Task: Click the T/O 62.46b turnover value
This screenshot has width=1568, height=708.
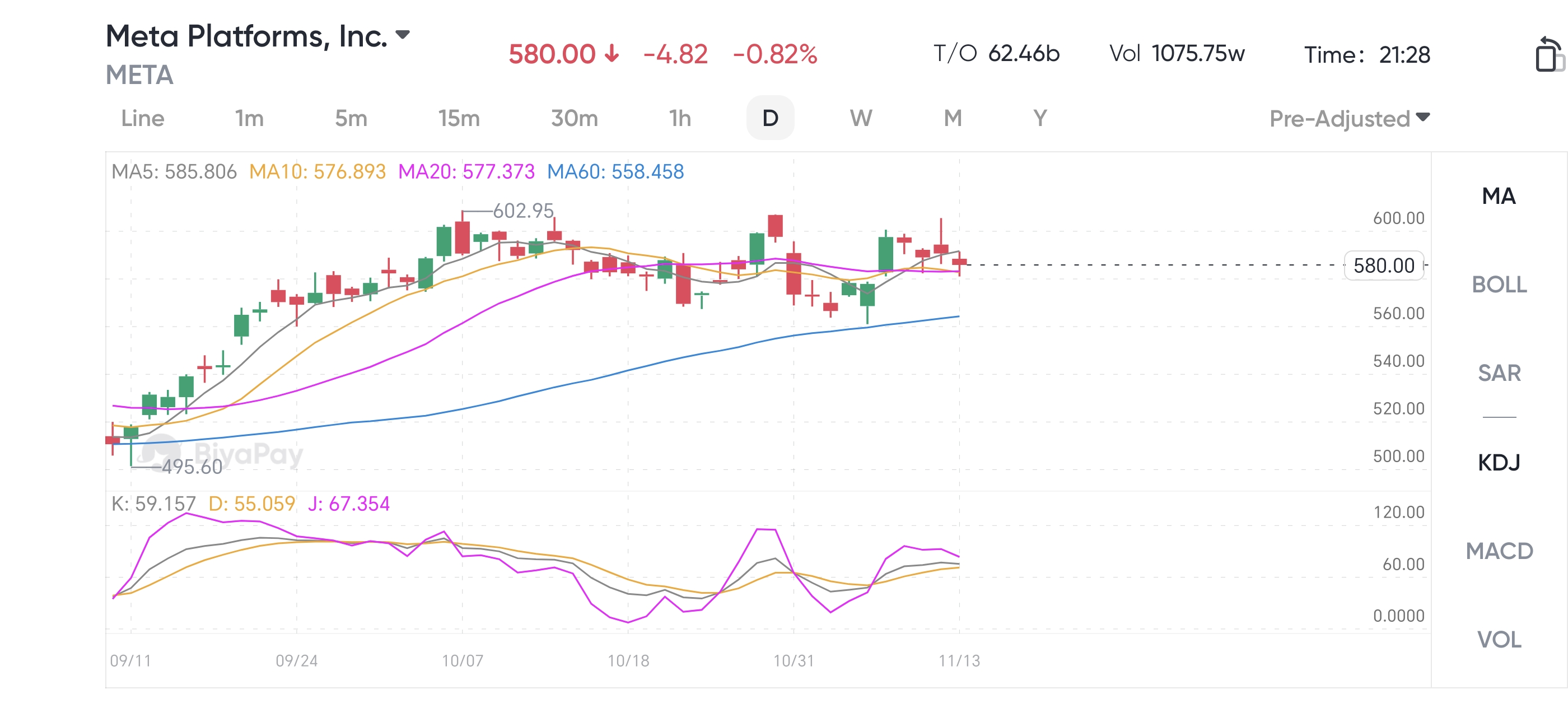Action: click(996, 54)
